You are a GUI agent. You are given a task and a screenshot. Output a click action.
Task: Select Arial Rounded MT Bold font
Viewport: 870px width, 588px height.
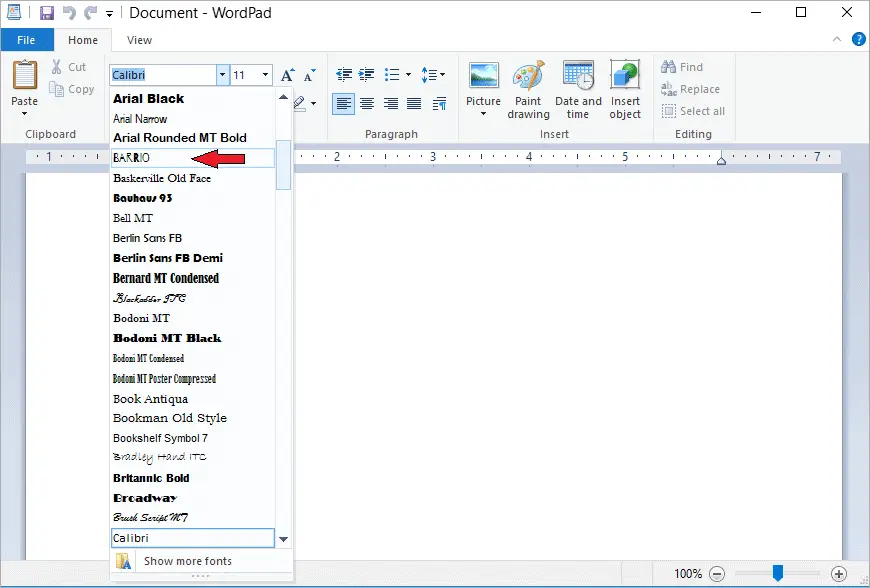point(192,138)
